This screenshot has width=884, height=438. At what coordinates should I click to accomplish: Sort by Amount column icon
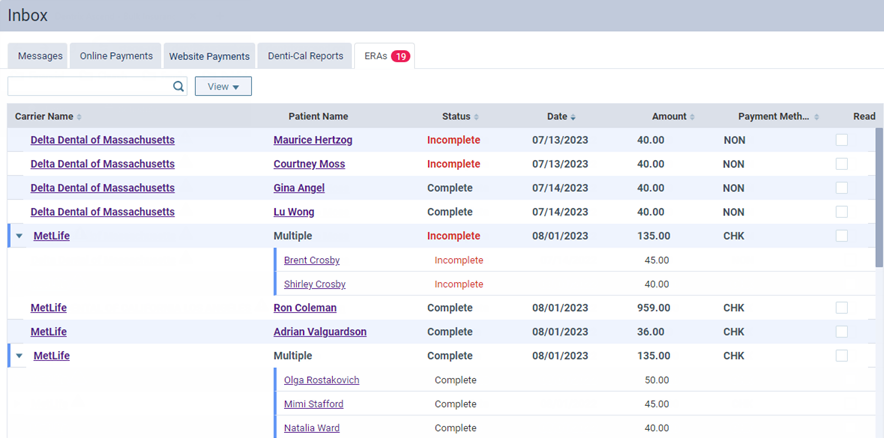pyautogui.click(x=692, y=117)
